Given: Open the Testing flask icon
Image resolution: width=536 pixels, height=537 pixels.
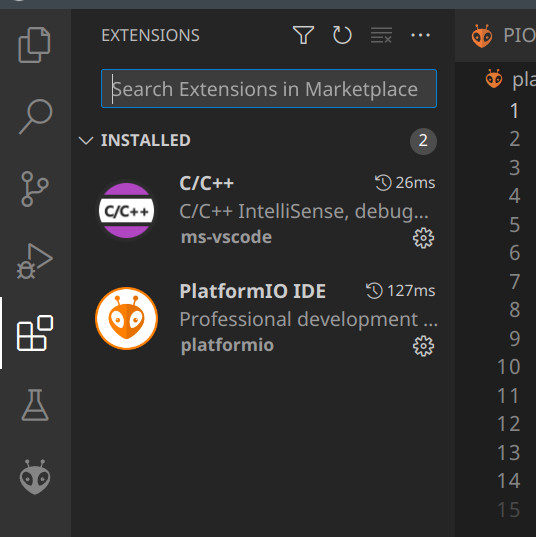Looking at the screenshot, I should pos(35,405).
